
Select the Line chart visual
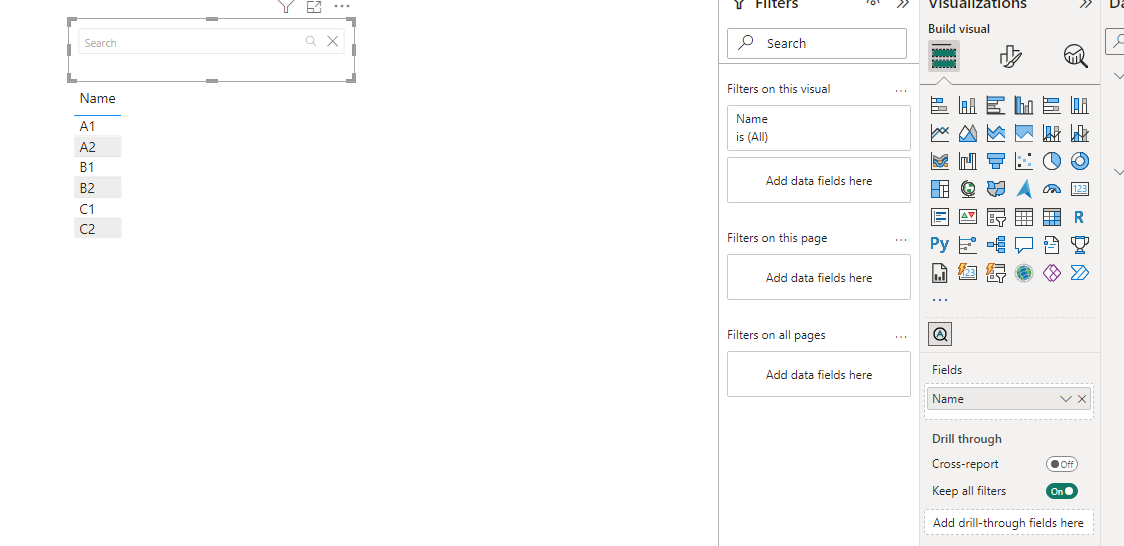pyautogui.click(x=940, y=133)
